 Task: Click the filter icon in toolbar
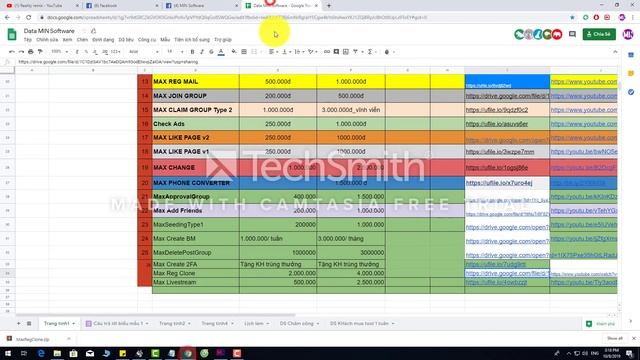click(356, 52)
